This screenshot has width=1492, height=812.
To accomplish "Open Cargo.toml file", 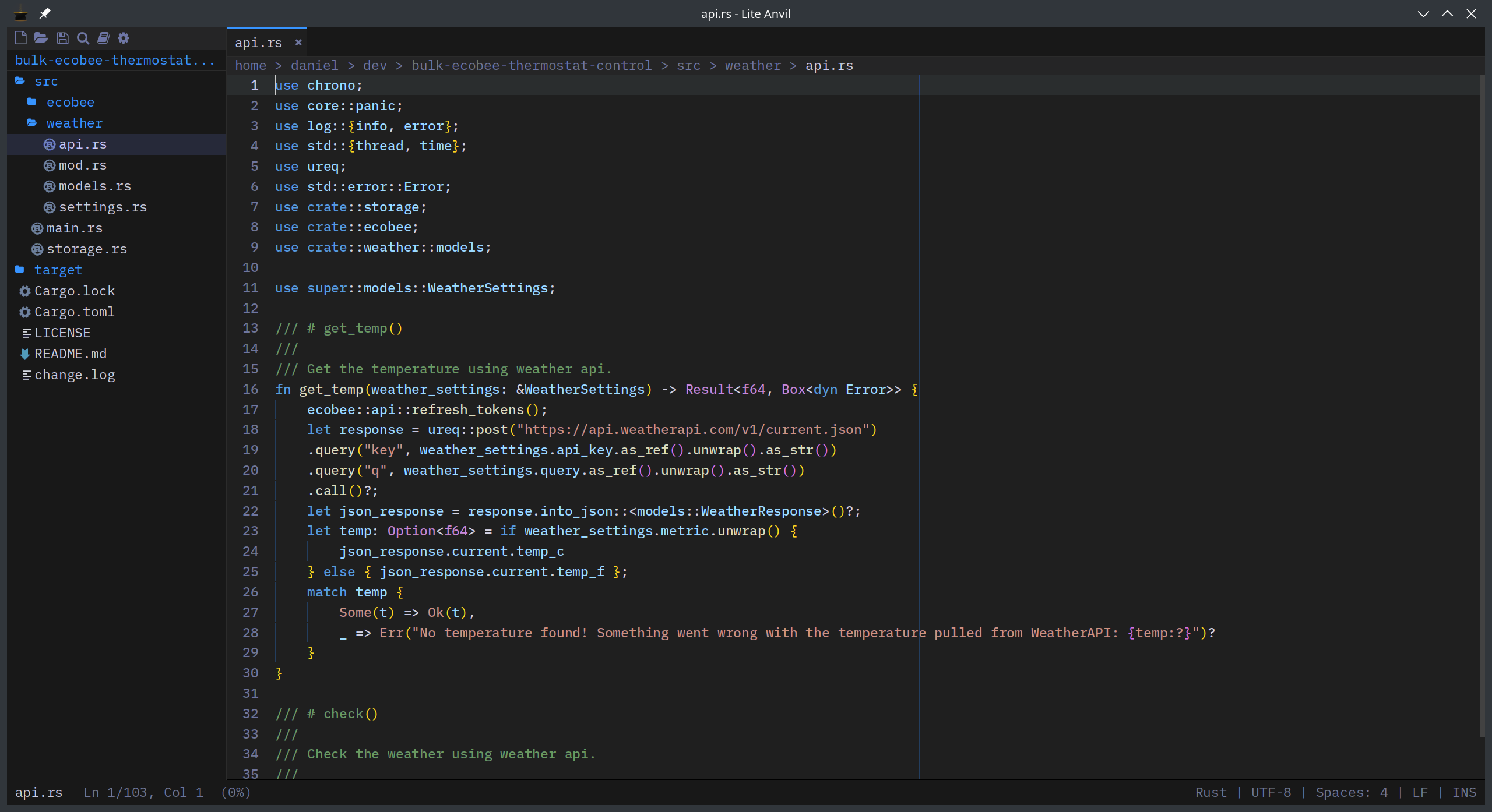I will [74, 312].
